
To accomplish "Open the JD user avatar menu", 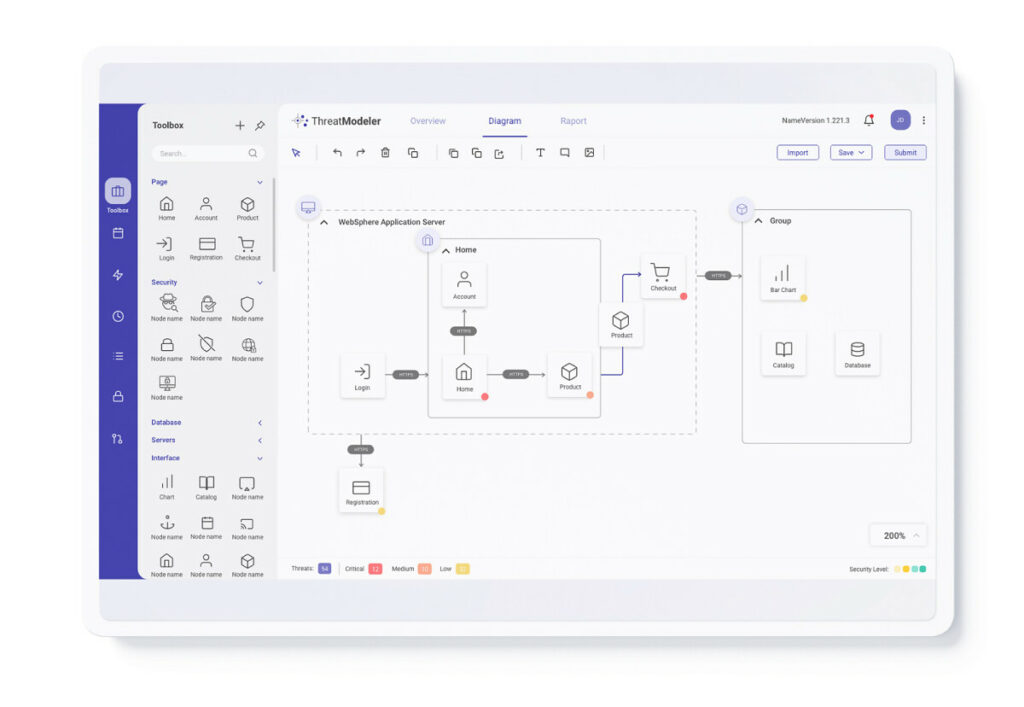I will click(x=901, y=120).
